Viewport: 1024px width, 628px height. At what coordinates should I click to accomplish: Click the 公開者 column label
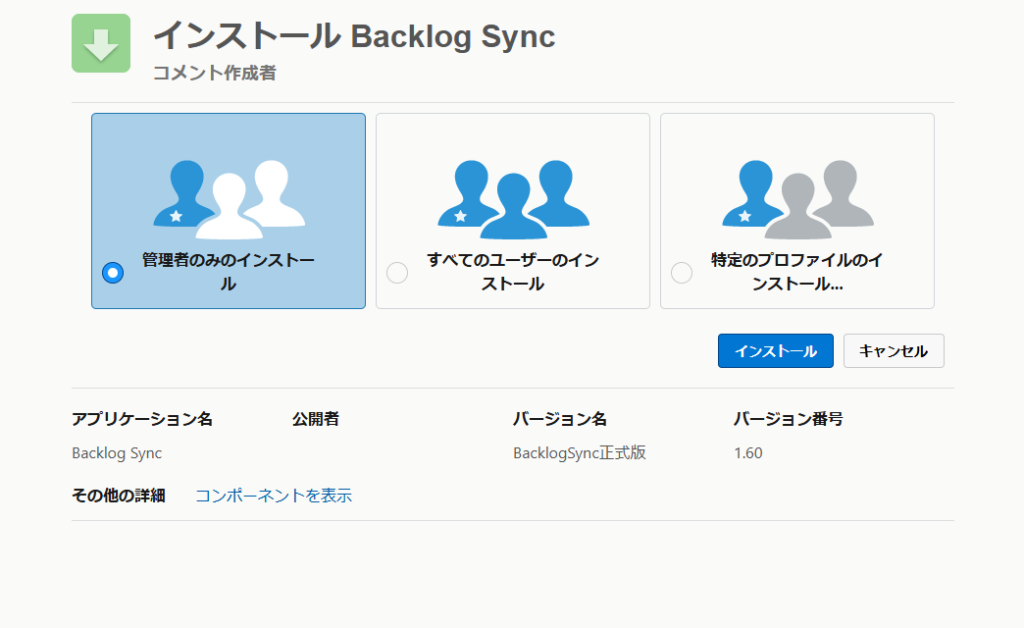coord(315,419)
